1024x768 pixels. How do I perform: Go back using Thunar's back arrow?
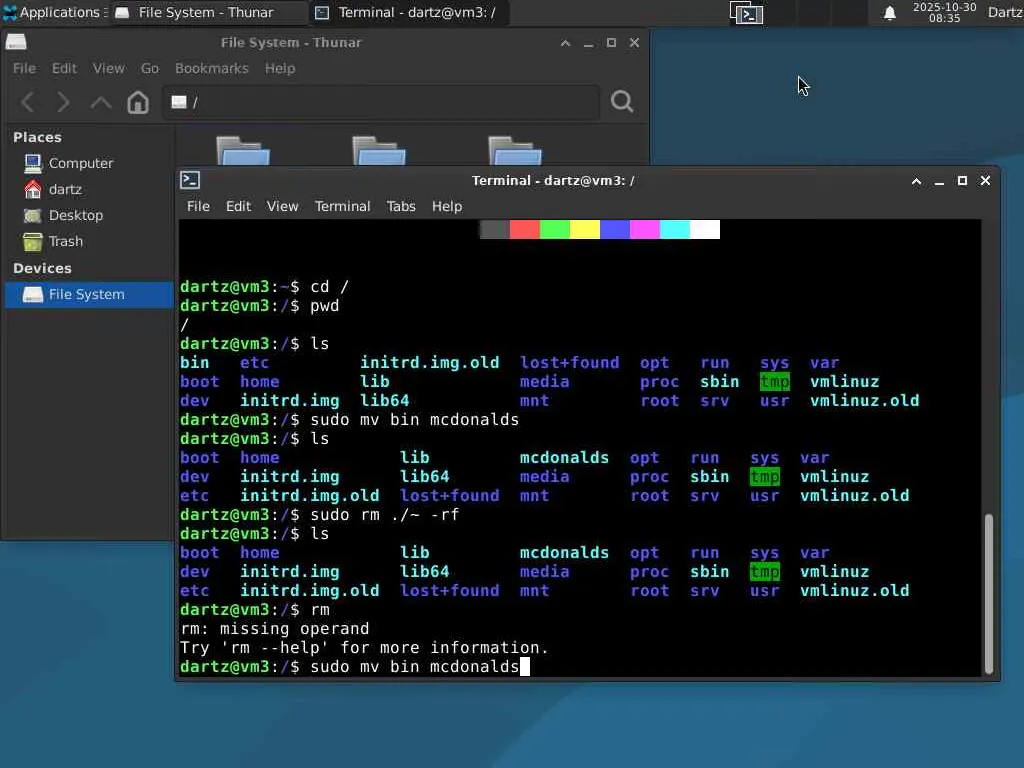(28, 102)
